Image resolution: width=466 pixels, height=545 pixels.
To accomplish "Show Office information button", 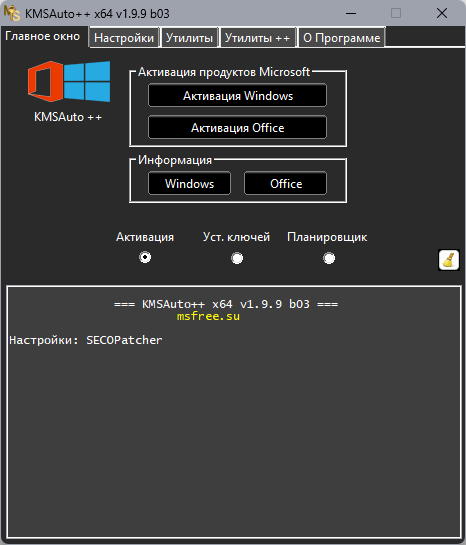I will point(286,183).
